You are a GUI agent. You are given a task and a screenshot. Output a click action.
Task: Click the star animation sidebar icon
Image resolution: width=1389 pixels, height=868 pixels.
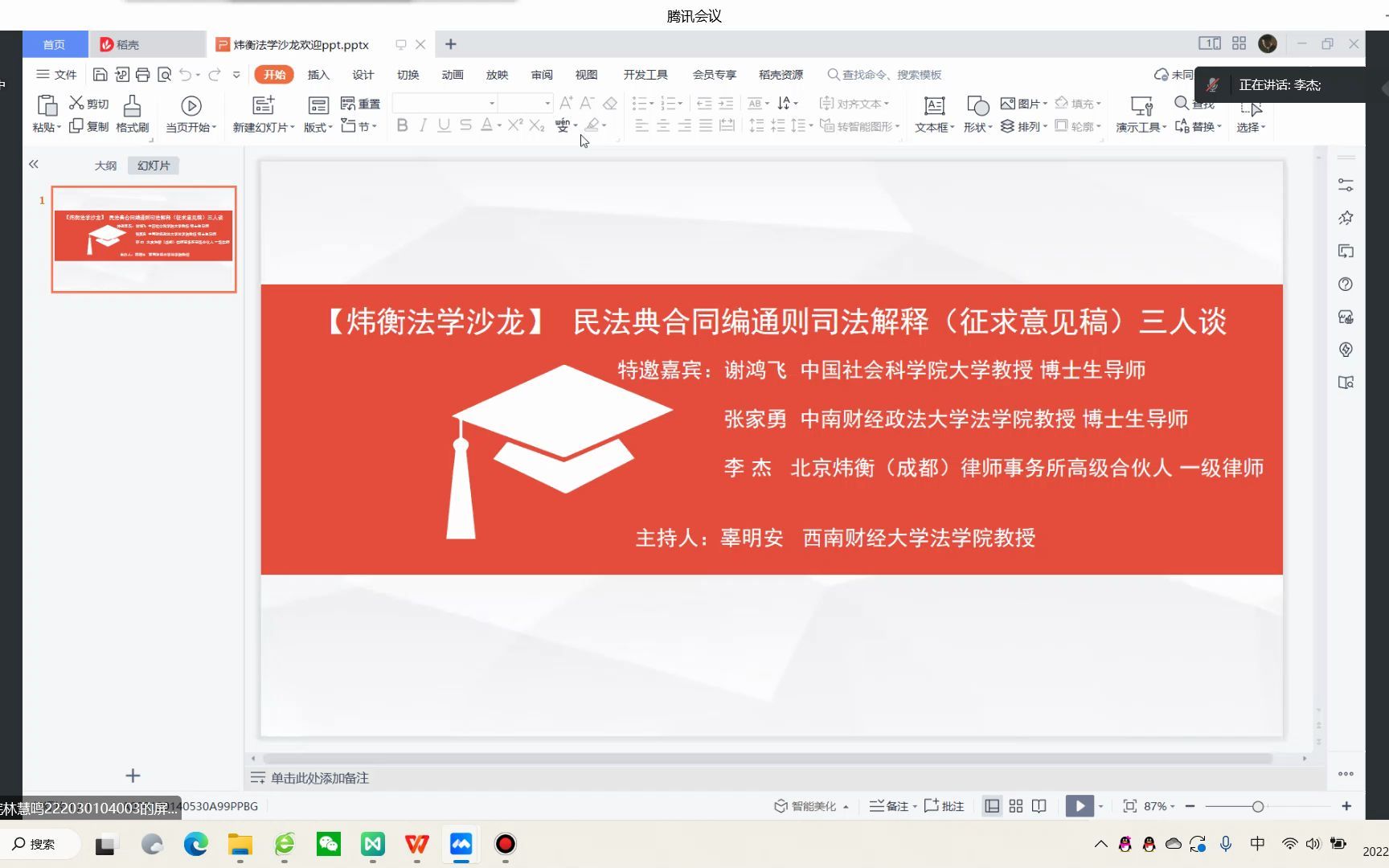click(x=1346, y=218)
